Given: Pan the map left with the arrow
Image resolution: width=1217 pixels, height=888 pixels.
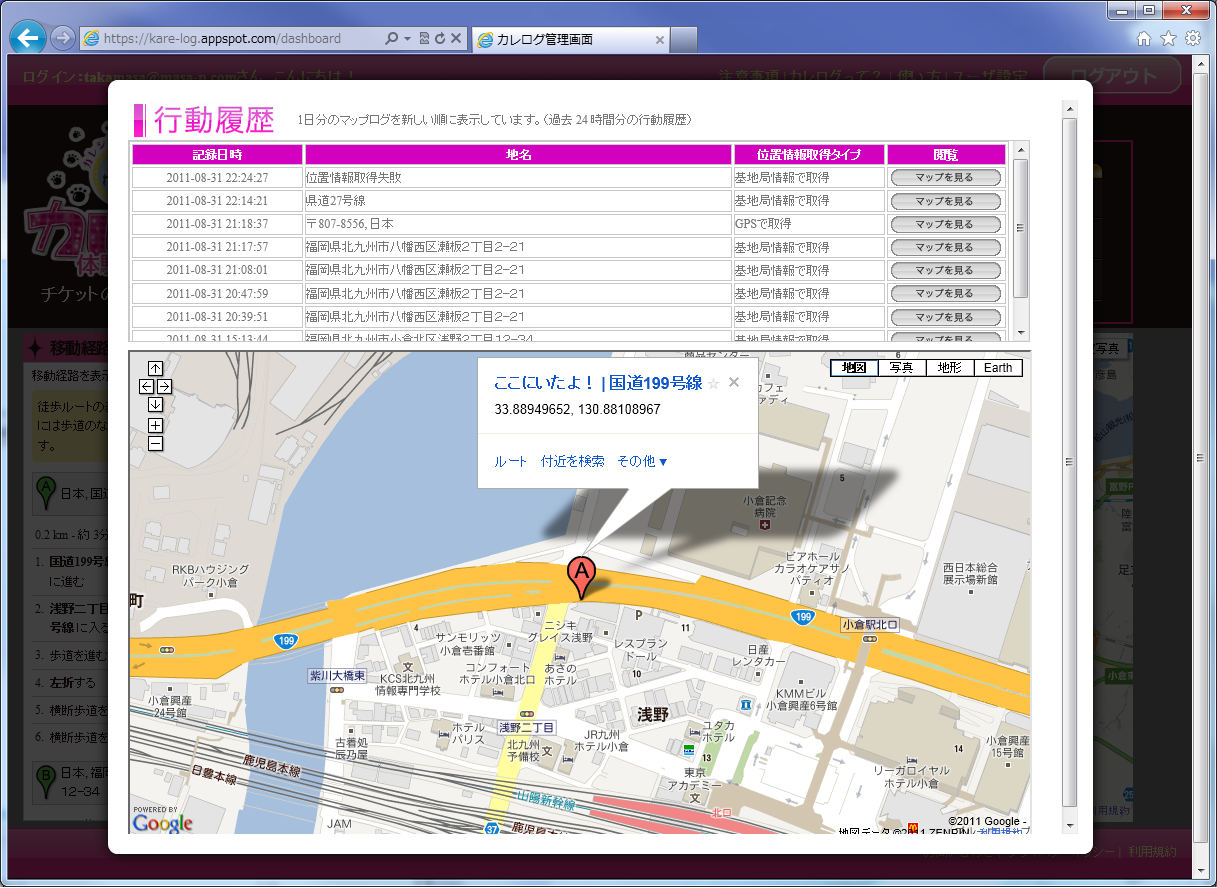Looking at the screenshot, I should tap(146, 386).
